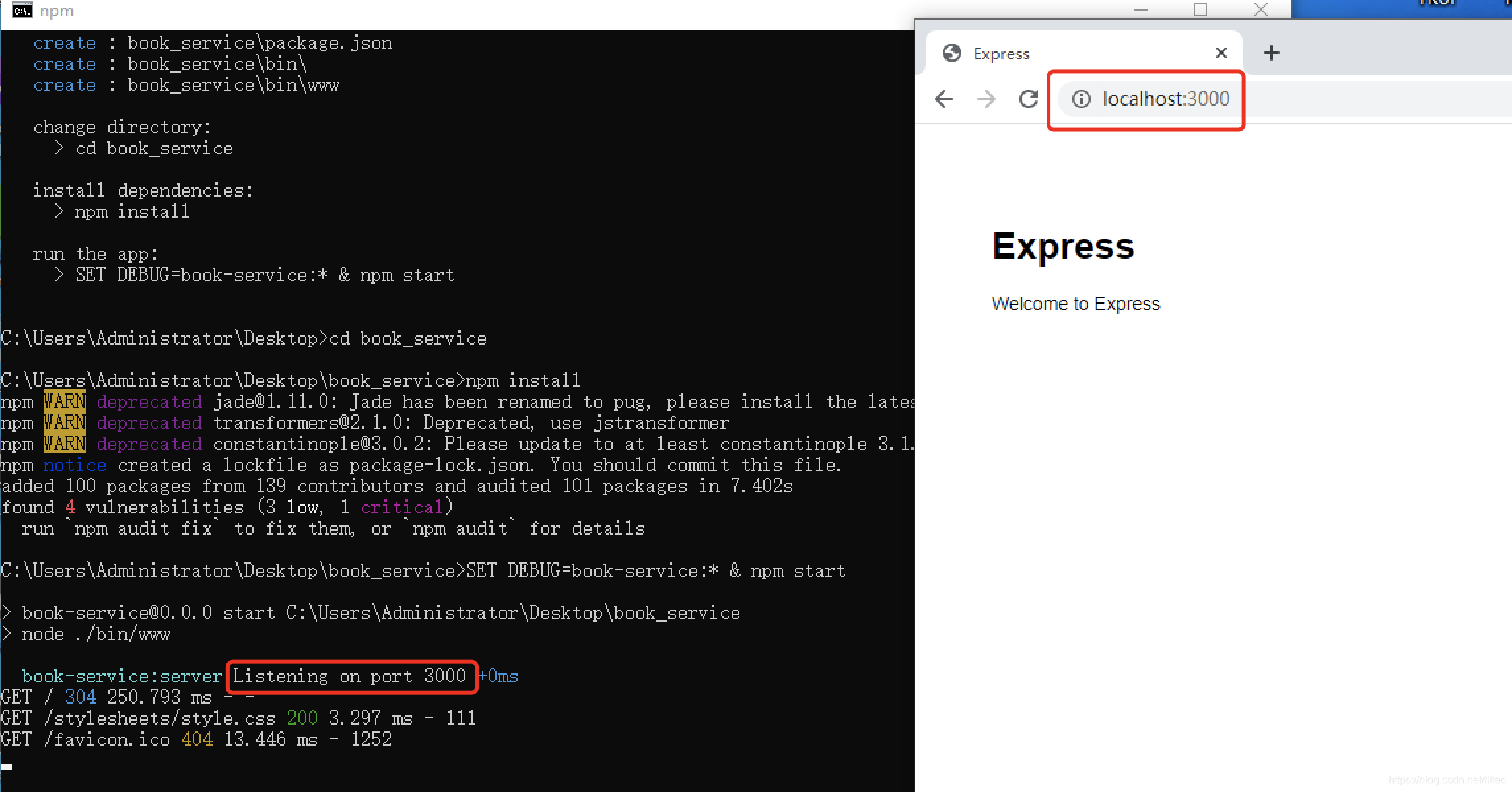This screenshot has width=1512, height=792.
Task: Click the cmd icon in npm window title bar
Action: (x=22, y=10)
